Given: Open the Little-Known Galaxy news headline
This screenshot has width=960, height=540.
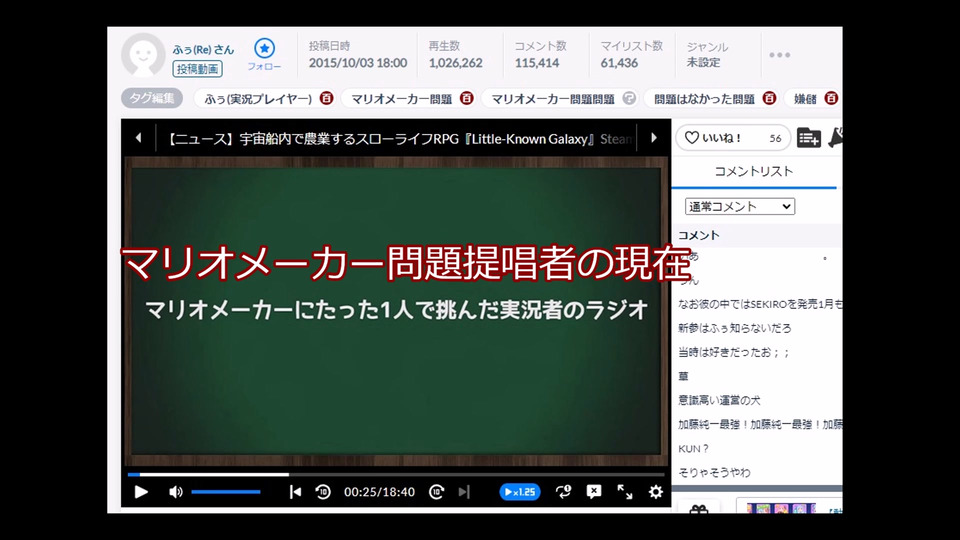Looking at the screenshot, I should [399, 139].
